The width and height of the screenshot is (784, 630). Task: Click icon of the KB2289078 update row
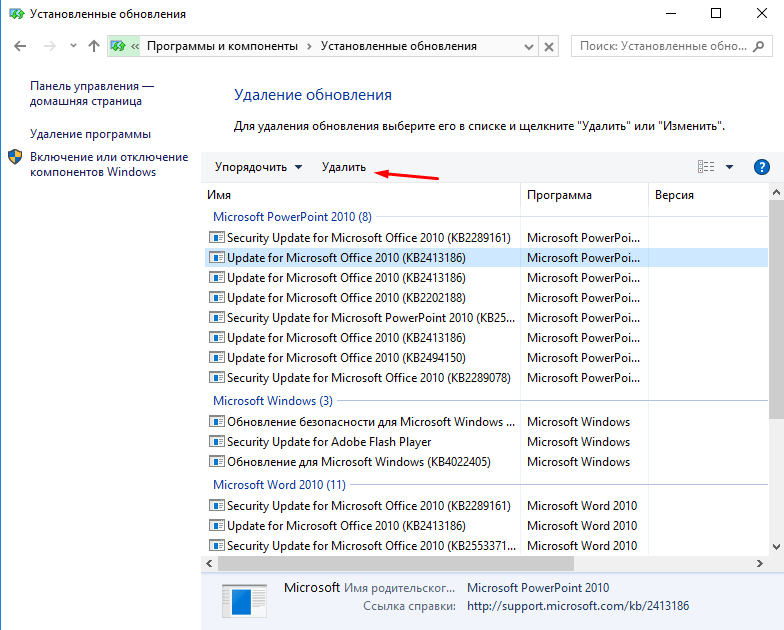(x=216, y=378)
